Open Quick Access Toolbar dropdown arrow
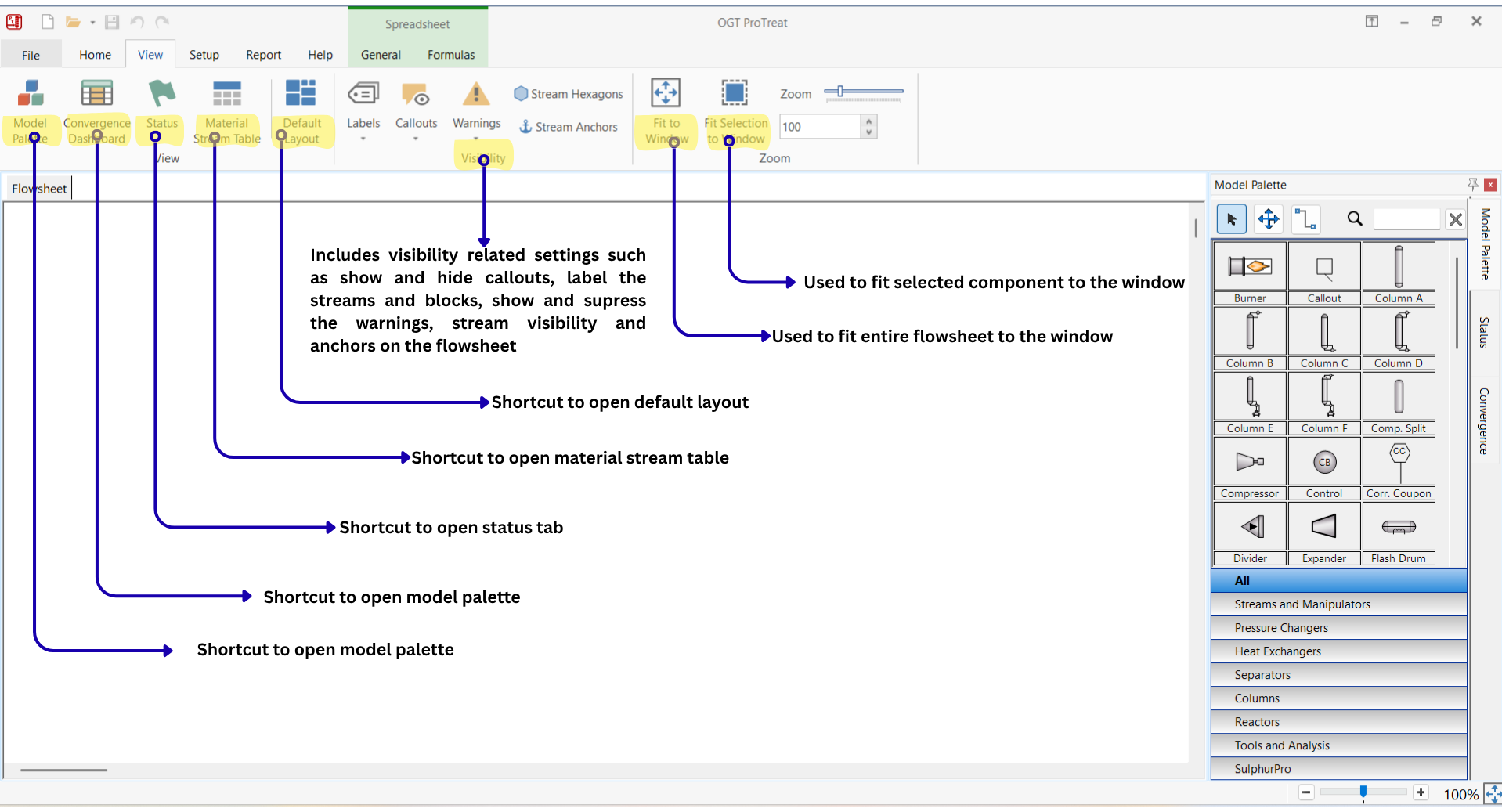The image size is (1502, 812). [92, 23]
